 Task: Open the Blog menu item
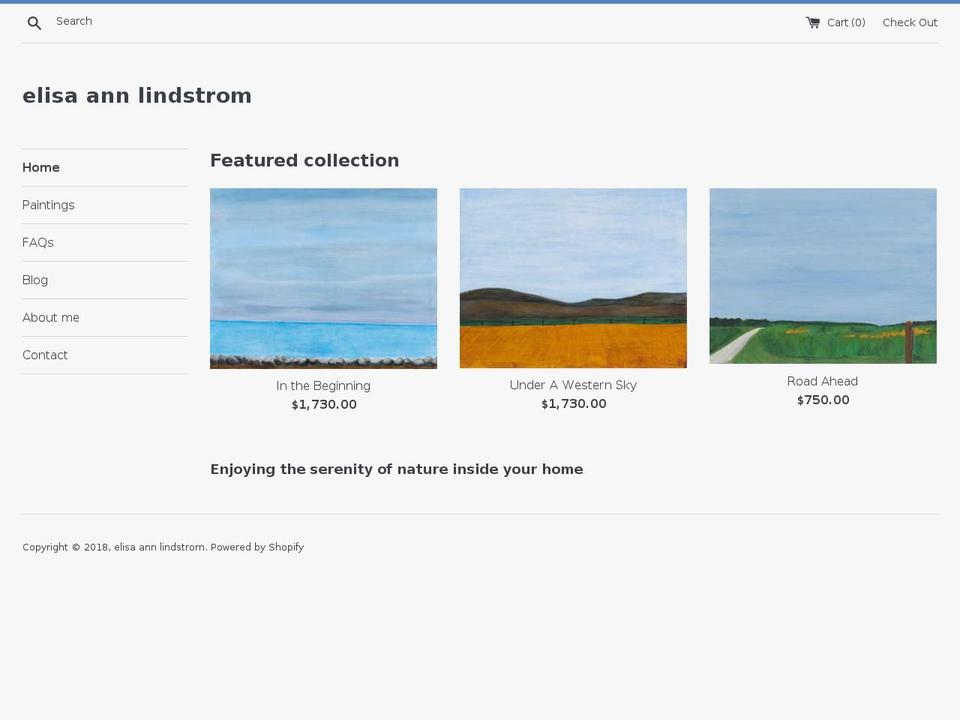pyautogui.click(x=35, y=280)
